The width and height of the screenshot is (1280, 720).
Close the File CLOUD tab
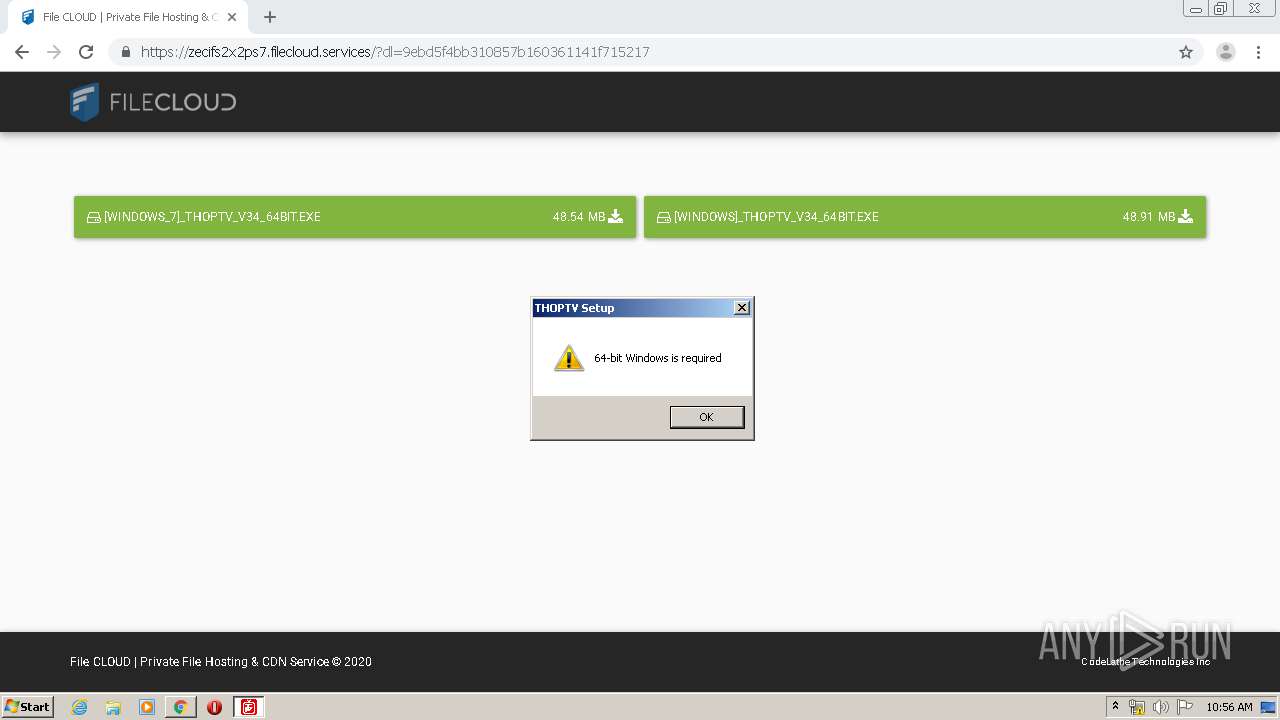click(x=232, y=17)
